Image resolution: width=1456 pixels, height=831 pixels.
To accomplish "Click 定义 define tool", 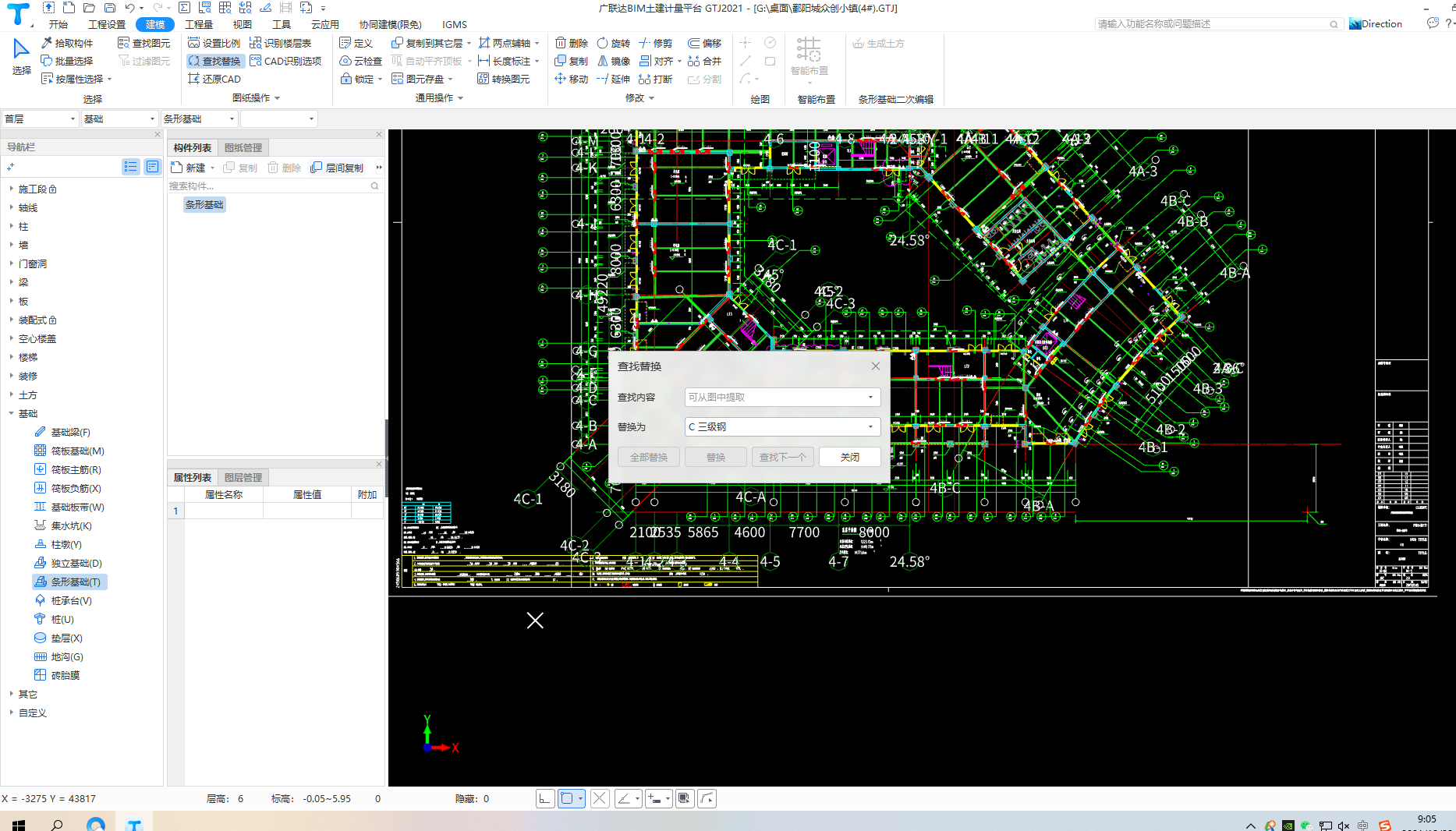I will coord(356,43).
